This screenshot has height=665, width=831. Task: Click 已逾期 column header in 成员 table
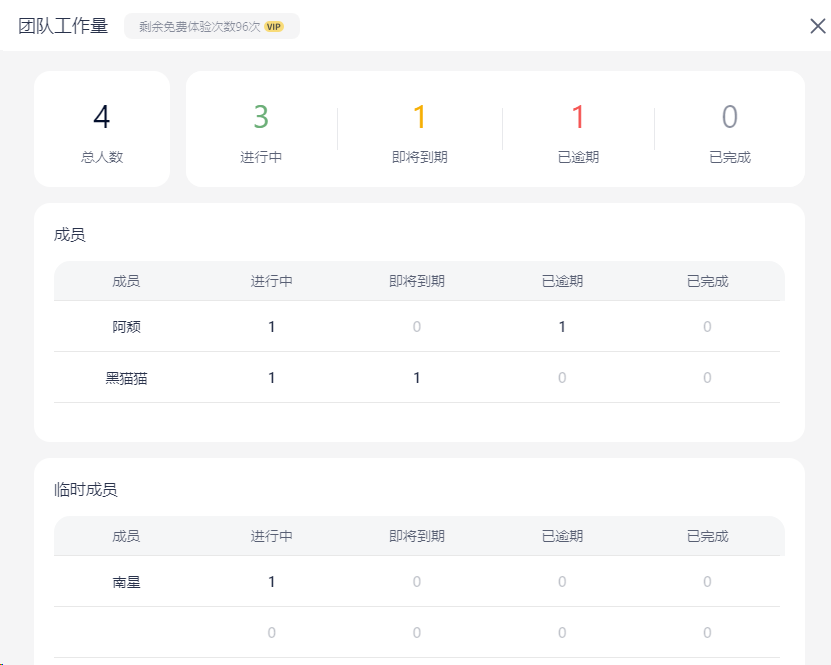point(562,281)
